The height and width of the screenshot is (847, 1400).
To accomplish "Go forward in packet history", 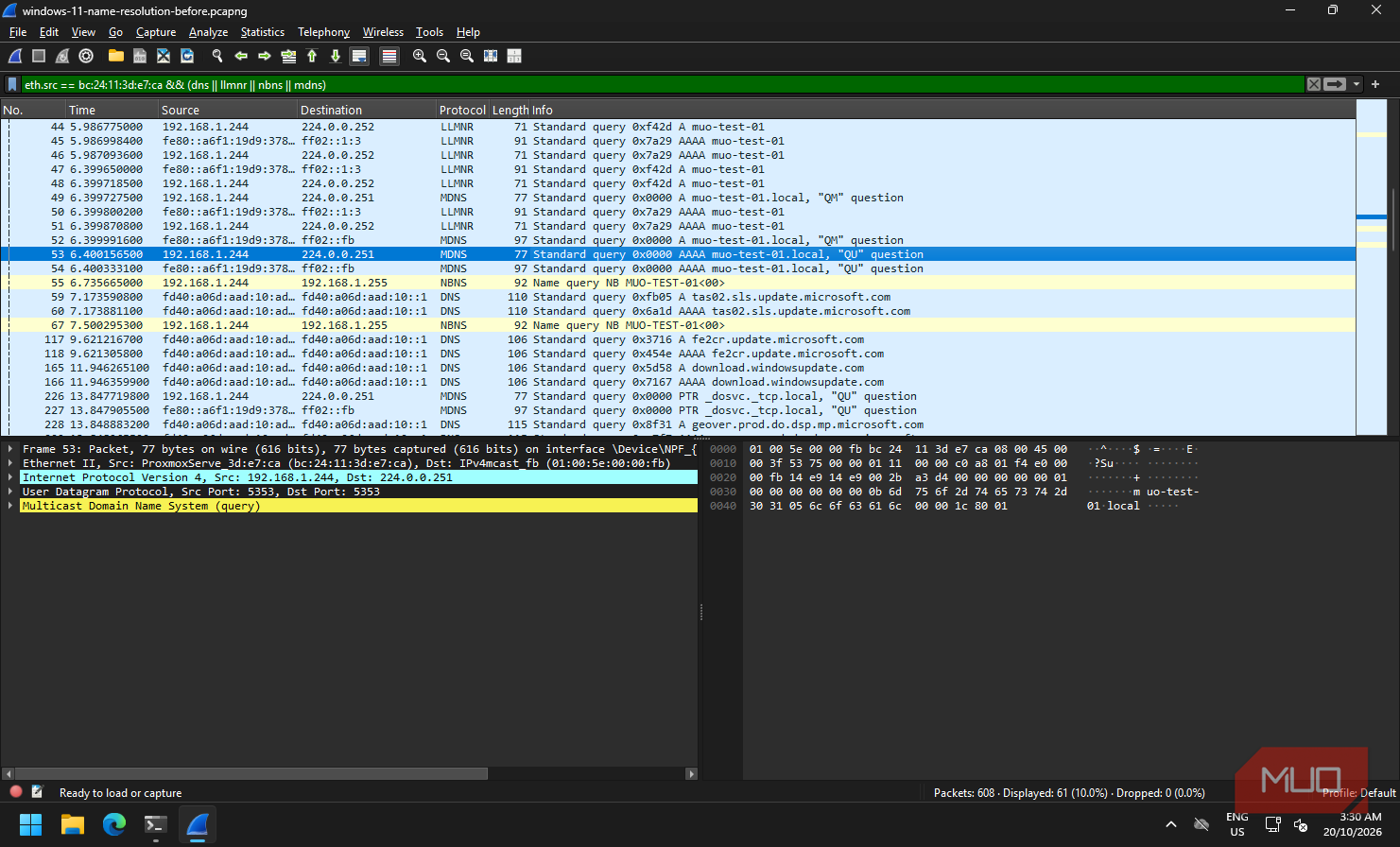I will click(265, 57).
